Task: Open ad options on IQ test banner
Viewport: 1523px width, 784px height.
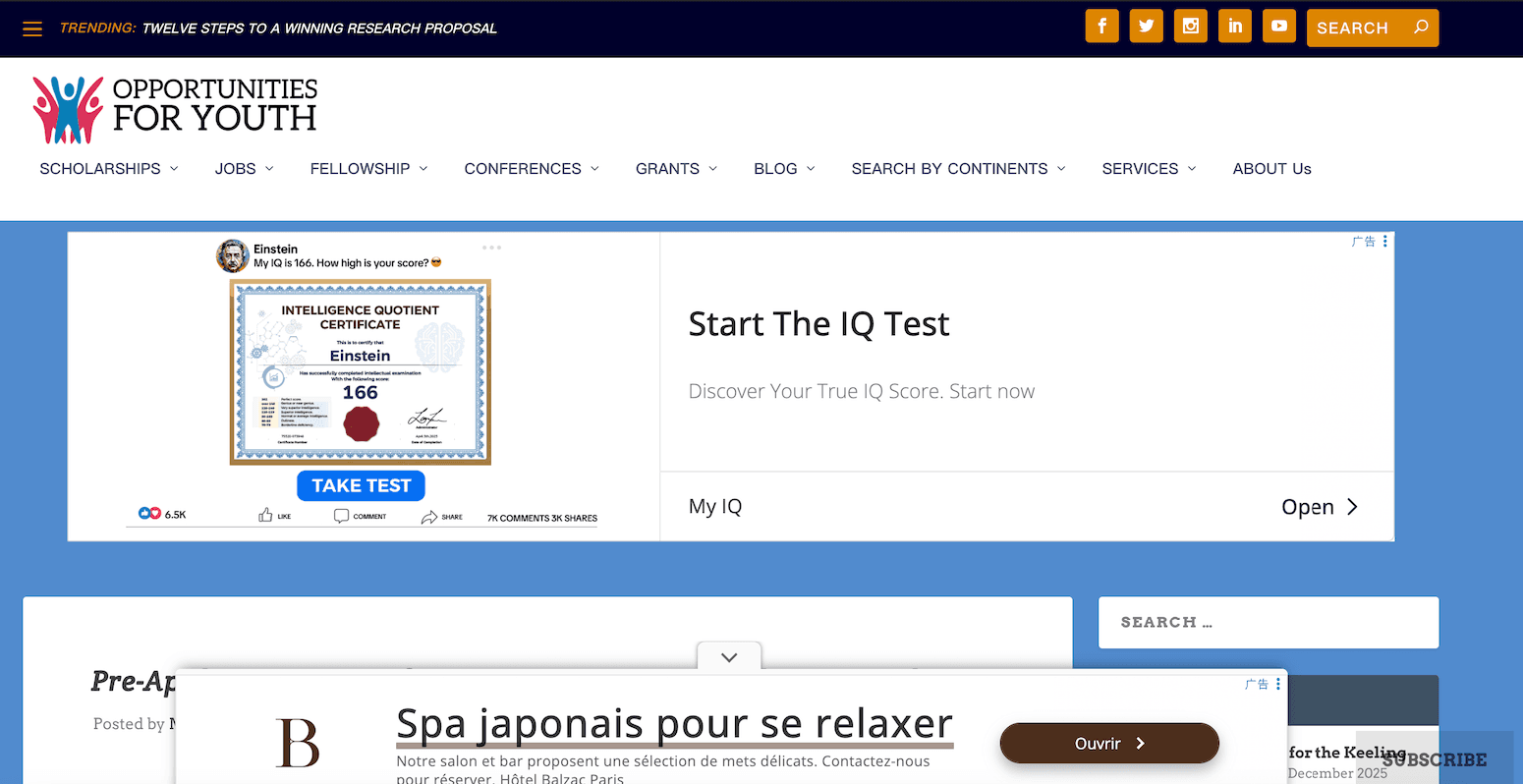Action: click(1384, 242)
